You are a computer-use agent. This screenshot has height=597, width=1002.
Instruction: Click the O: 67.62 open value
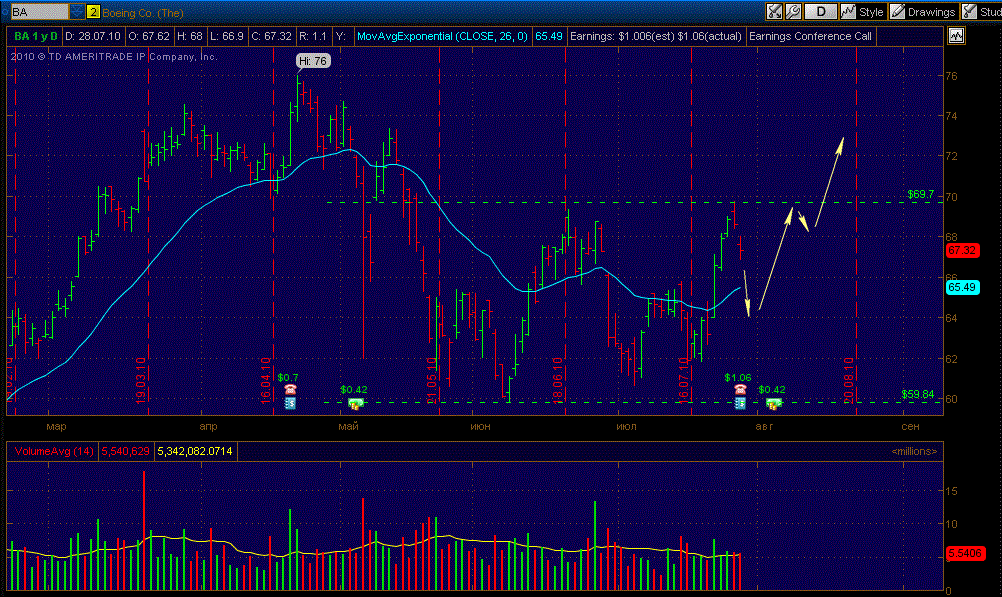click(149, 36)
